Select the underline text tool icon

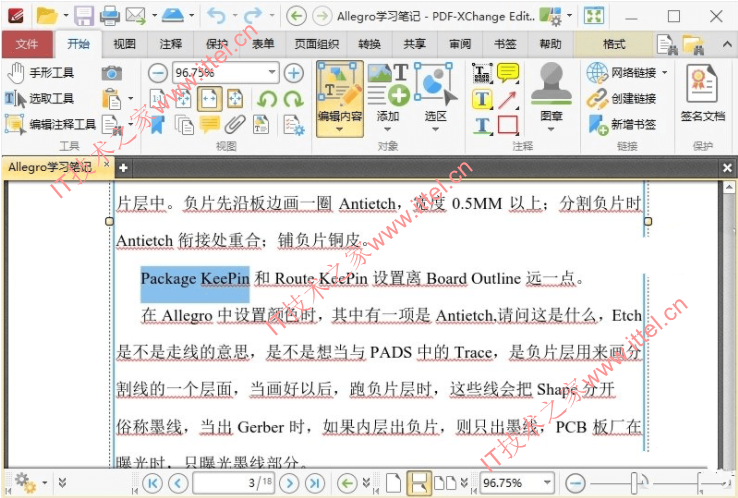click(482, 125)
